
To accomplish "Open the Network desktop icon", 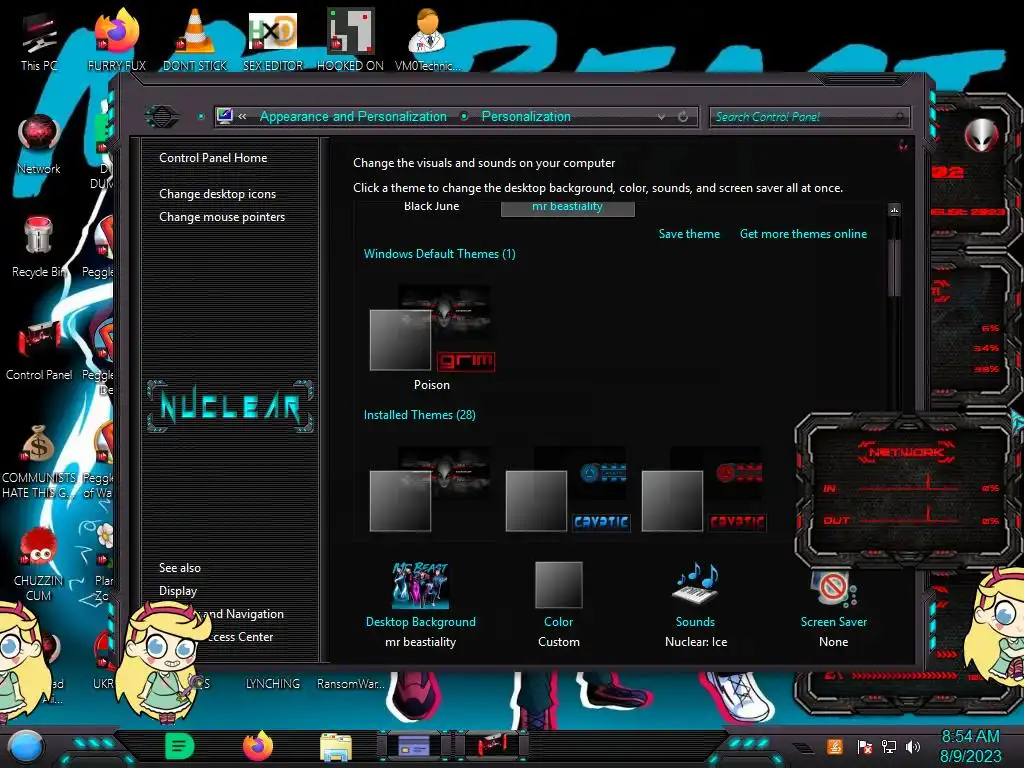I will point(39,144).
